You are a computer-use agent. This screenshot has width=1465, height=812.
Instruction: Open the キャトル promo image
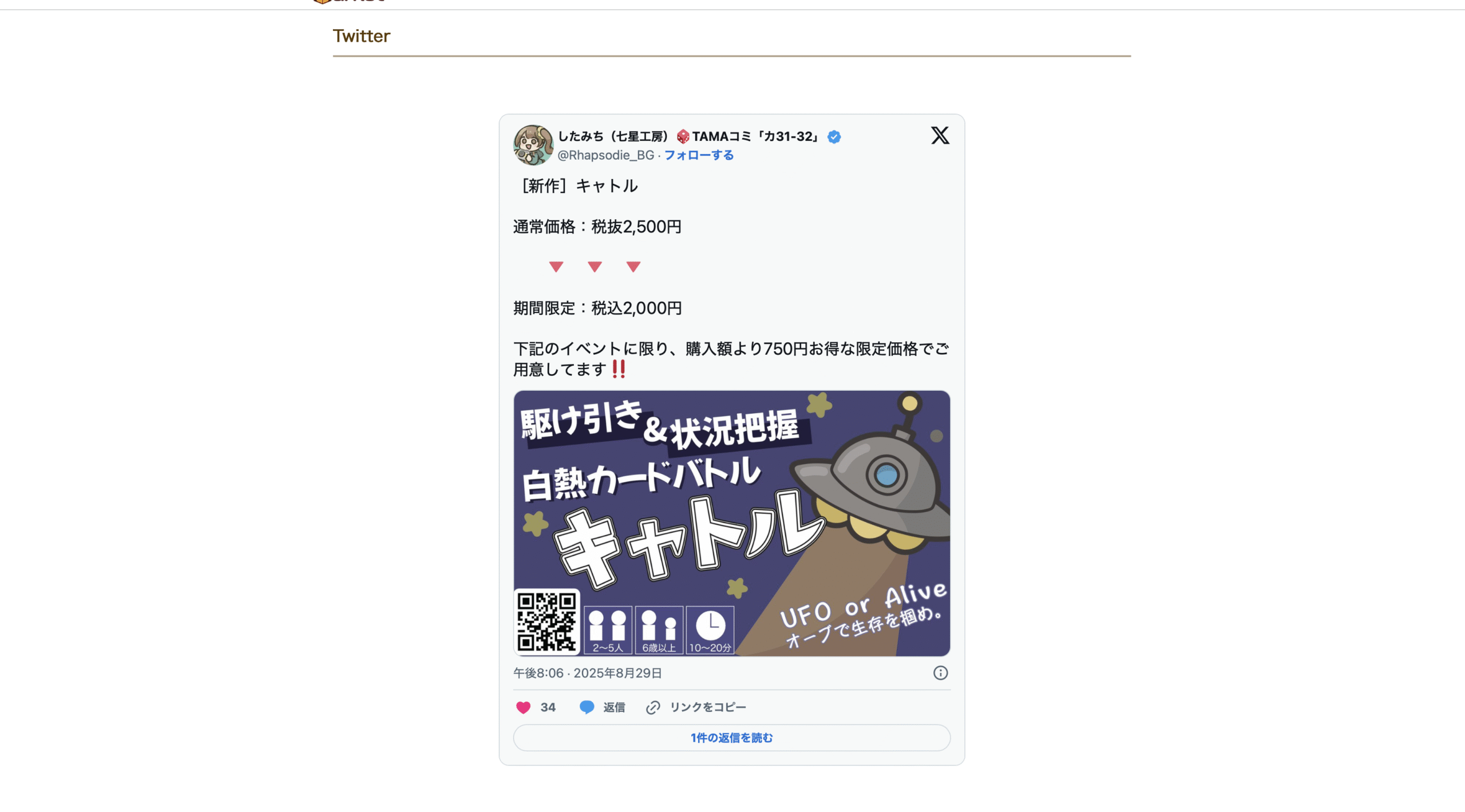click(x=732, y=523)
